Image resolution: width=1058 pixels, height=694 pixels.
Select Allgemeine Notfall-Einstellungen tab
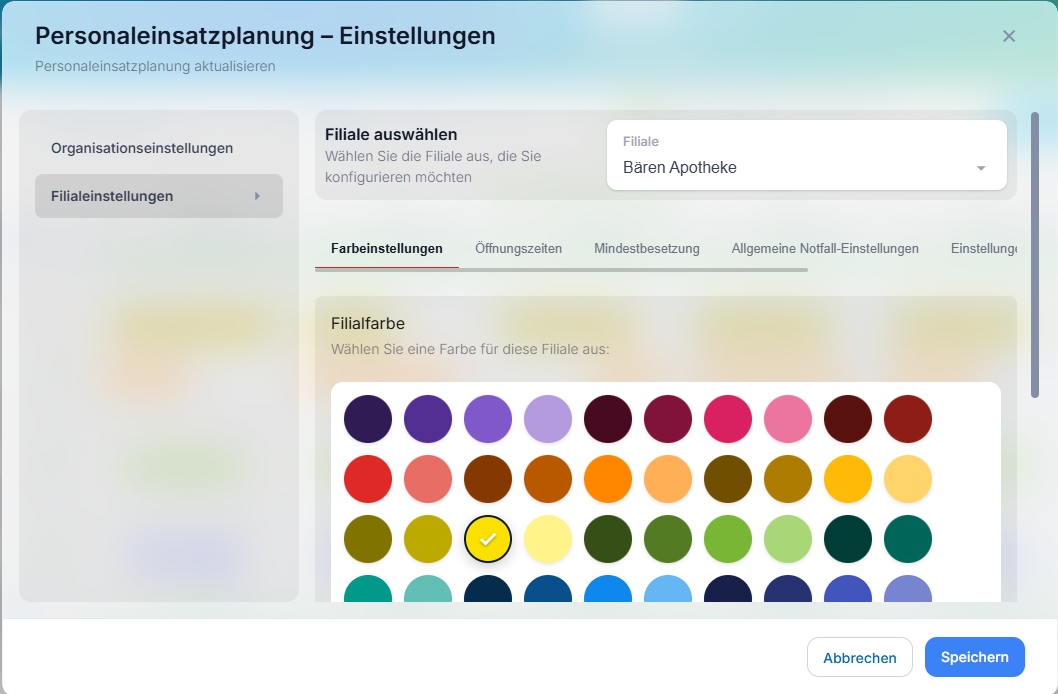click(825, 248)
